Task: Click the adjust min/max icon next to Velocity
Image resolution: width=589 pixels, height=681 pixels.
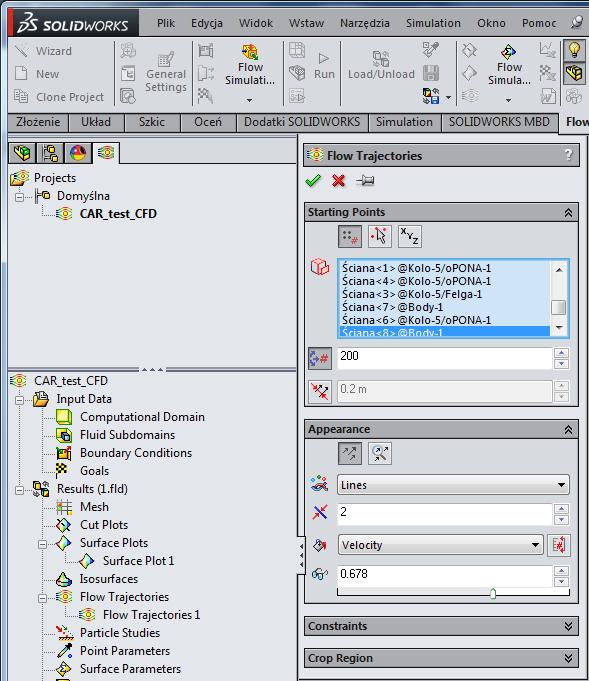Action: point(559,545)
